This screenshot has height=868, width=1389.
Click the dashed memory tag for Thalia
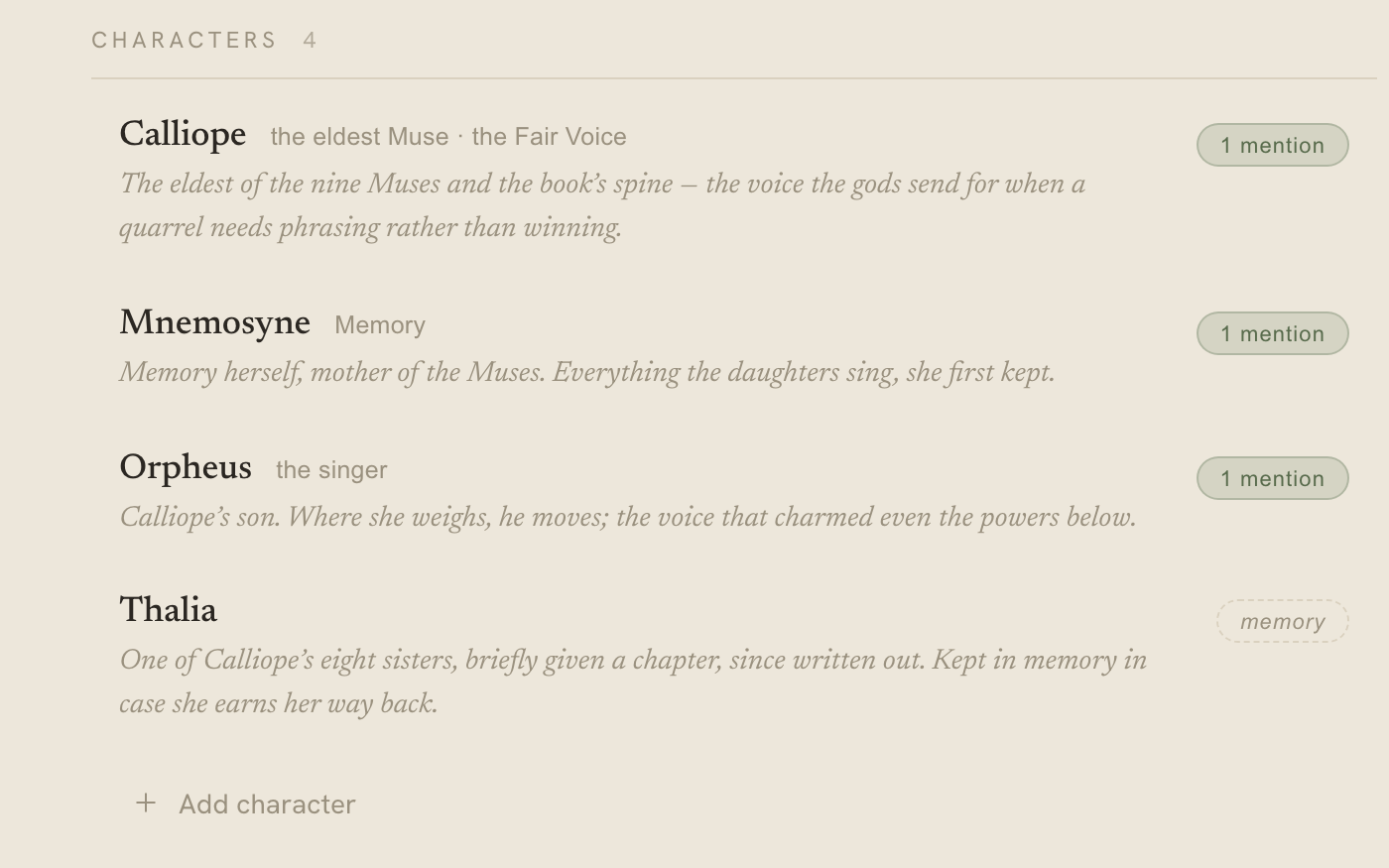[x=1283, y=621]
